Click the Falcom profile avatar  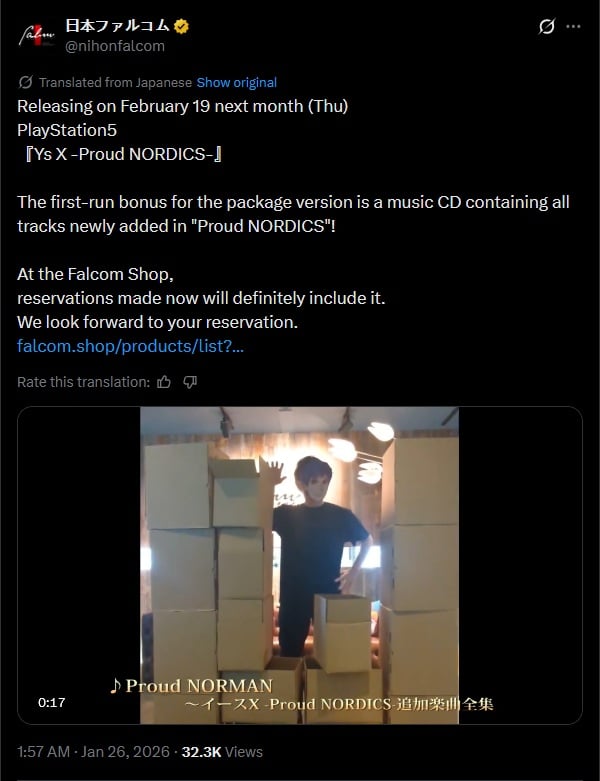coord(36,35)
